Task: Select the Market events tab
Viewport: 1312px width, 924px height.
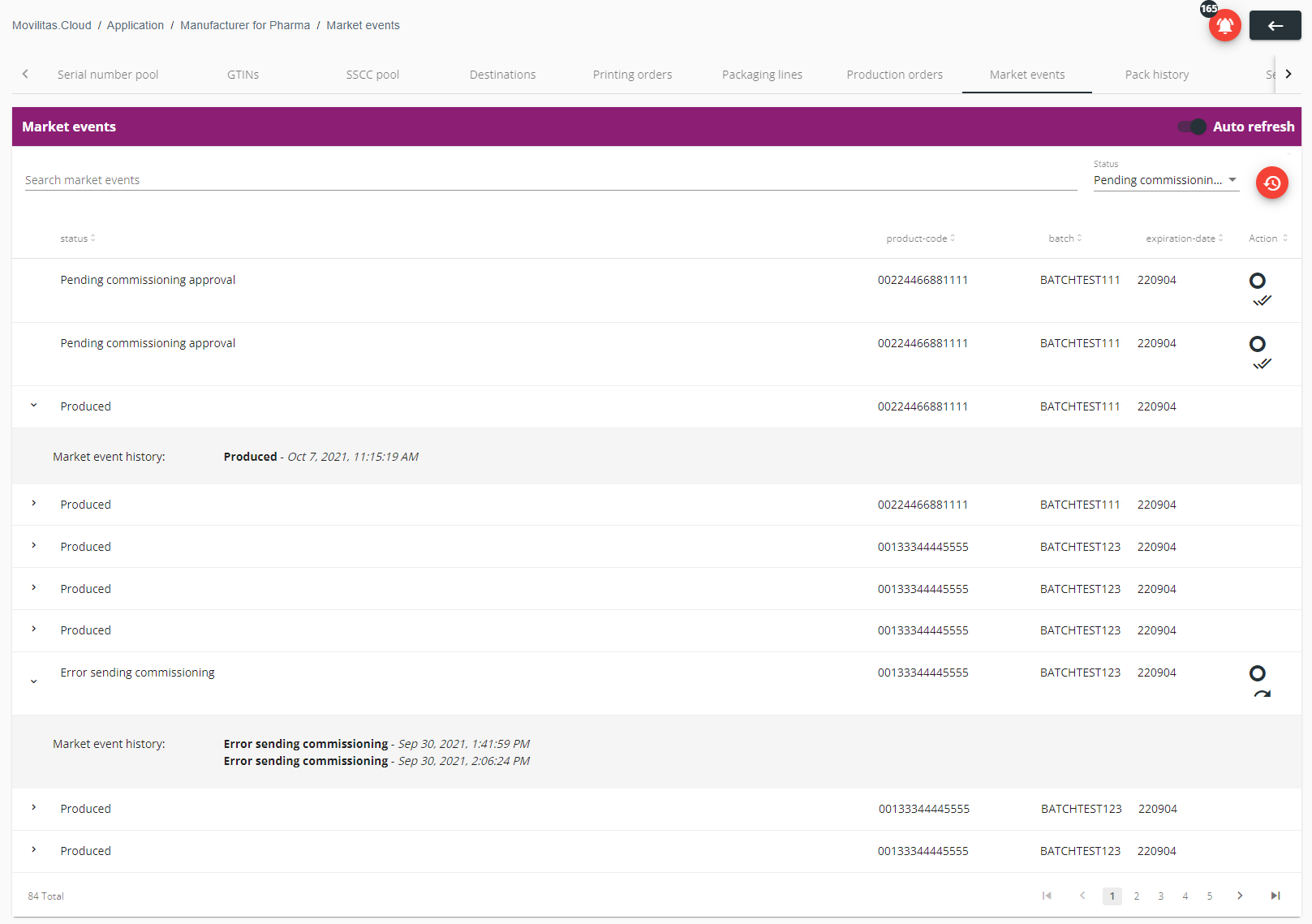Action: click(1027, 75)
